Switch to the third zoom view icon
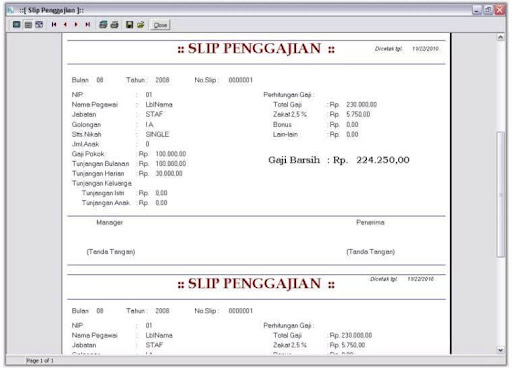Image resolution: width=512 pixels, height=368 pixels. click(39, 25)
